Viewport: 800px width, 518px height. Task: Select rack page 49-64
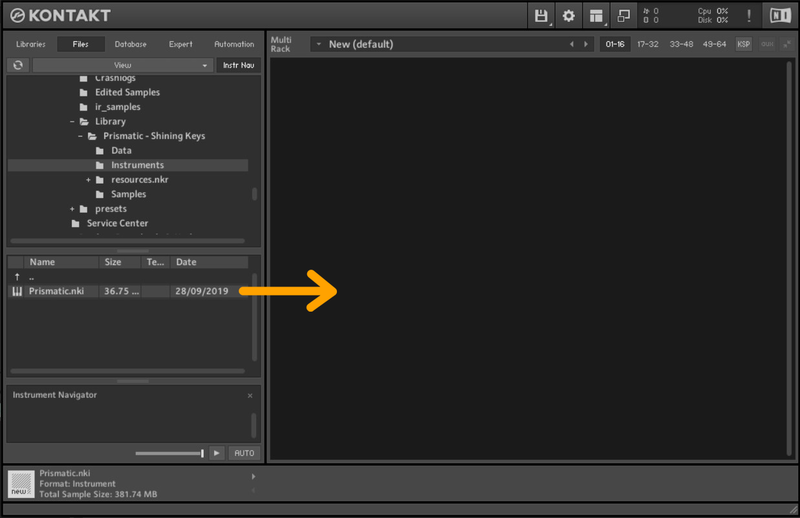[714, 44]
